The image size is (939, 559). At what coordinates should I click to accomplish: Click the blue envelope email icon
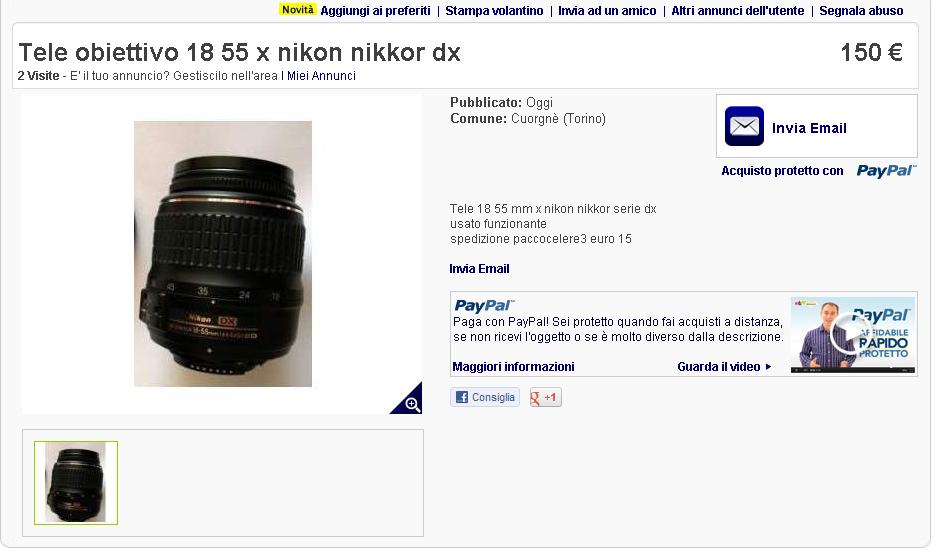[x=744, y=126]
